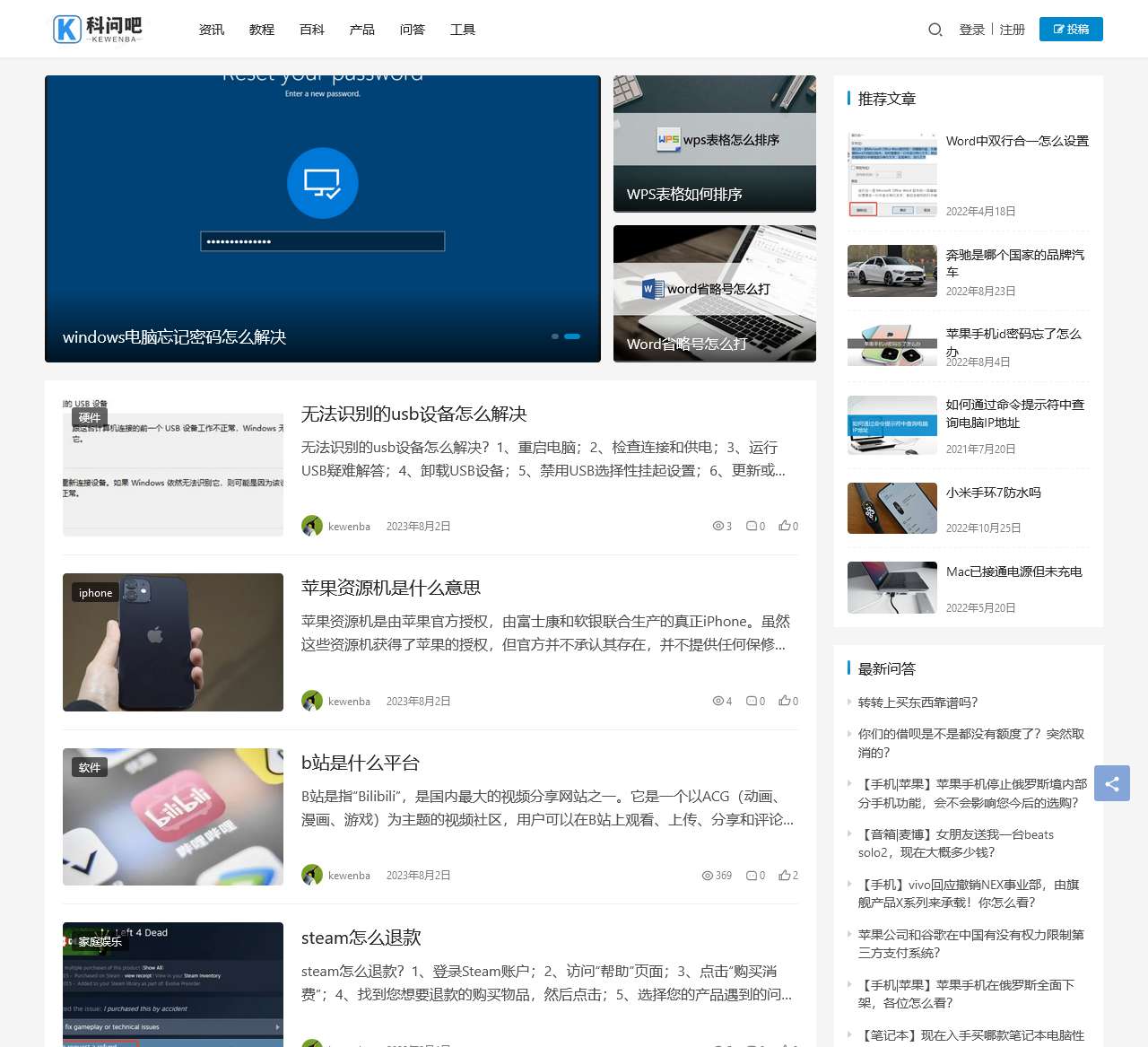Open recommended article 苹果手机id密码忘了怎么办
The height and width of the screenshot is (1047, 1148).
[1013, 342]
